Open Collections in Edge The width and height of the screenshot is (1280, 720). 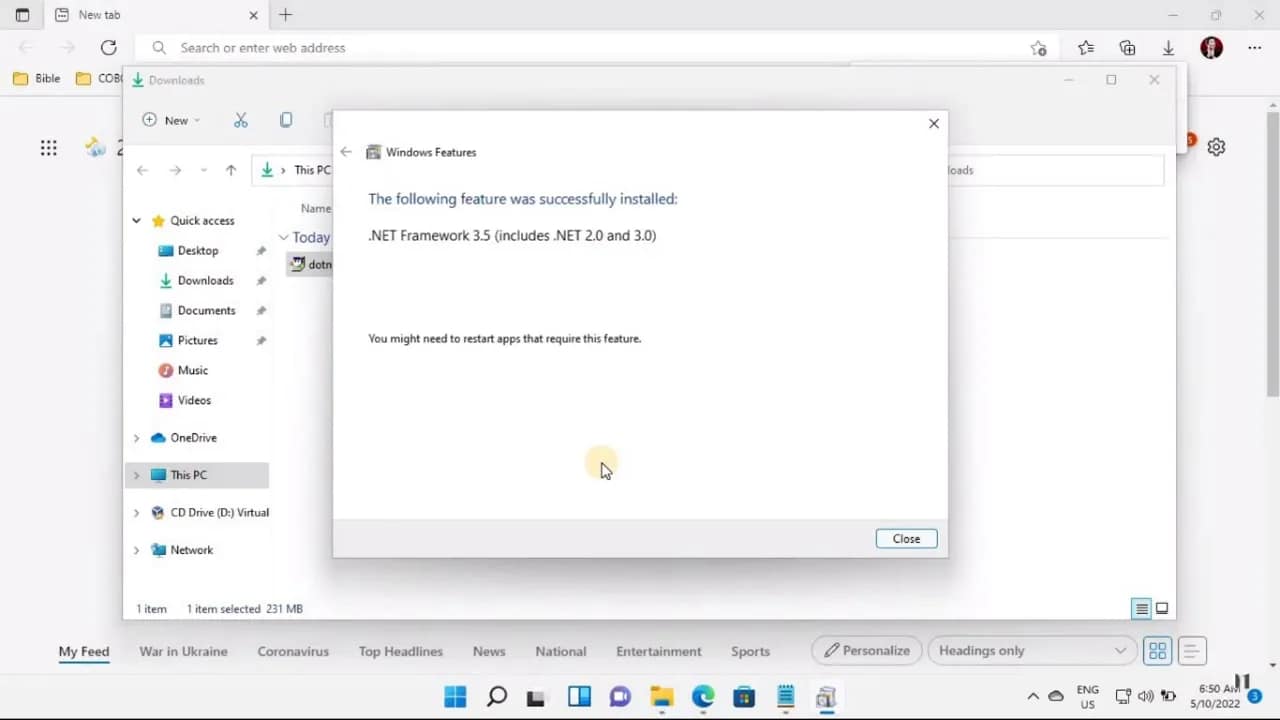[1128, 47]
